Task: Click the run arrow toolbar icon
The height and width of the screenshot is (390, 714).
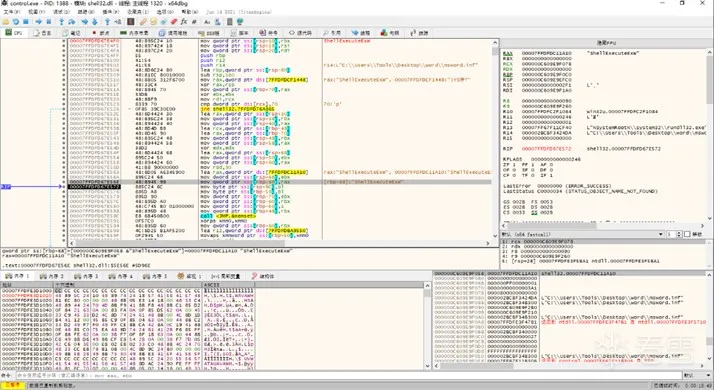Action: (x=39, y=21)
